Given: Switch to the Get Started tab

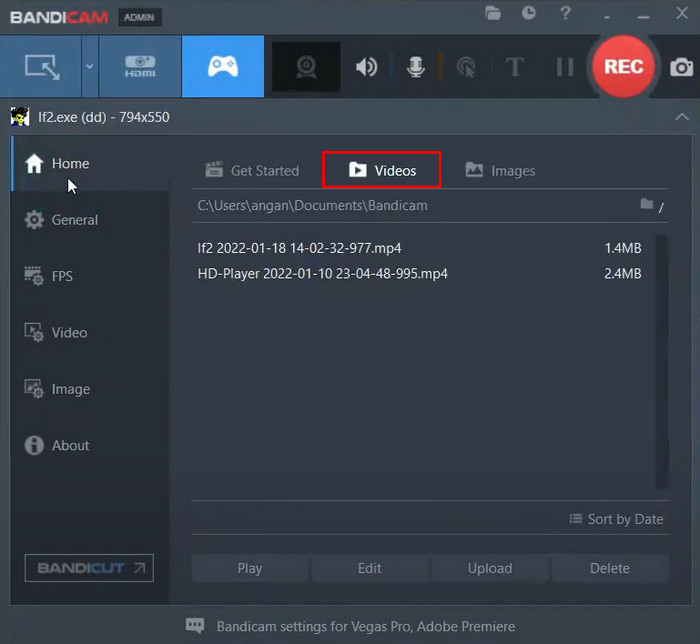Looking at the screenshot, I should pos(252,170).
